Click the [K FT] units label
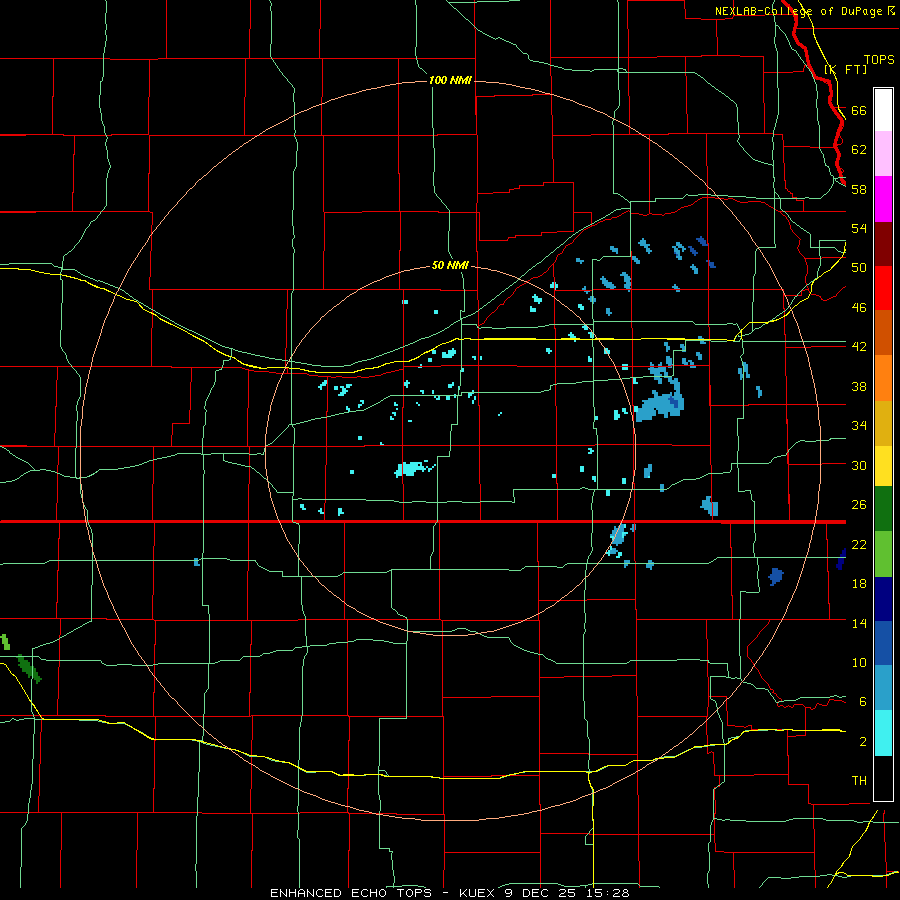The height and width of the screenshot is (900, 900). (x=846, y=69)
